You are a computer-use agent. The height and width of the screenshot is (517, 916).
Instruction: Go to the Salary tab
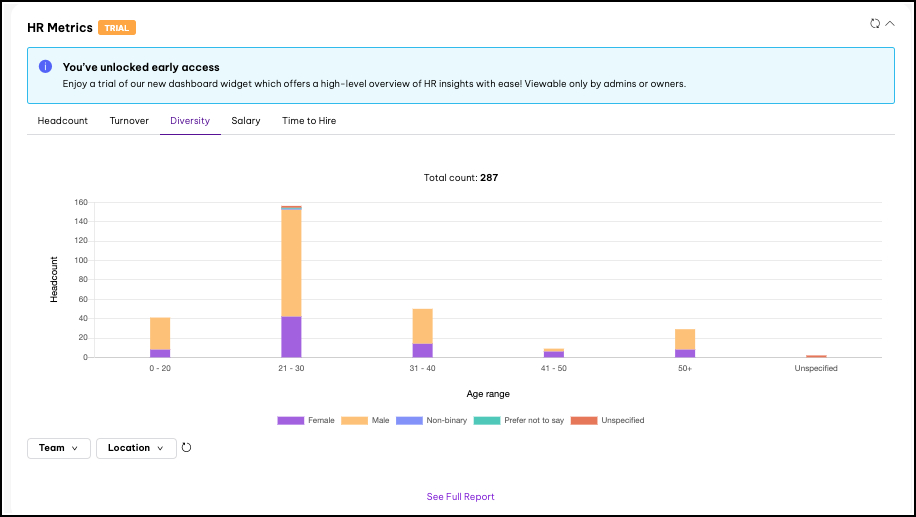[x=246, y=121]
